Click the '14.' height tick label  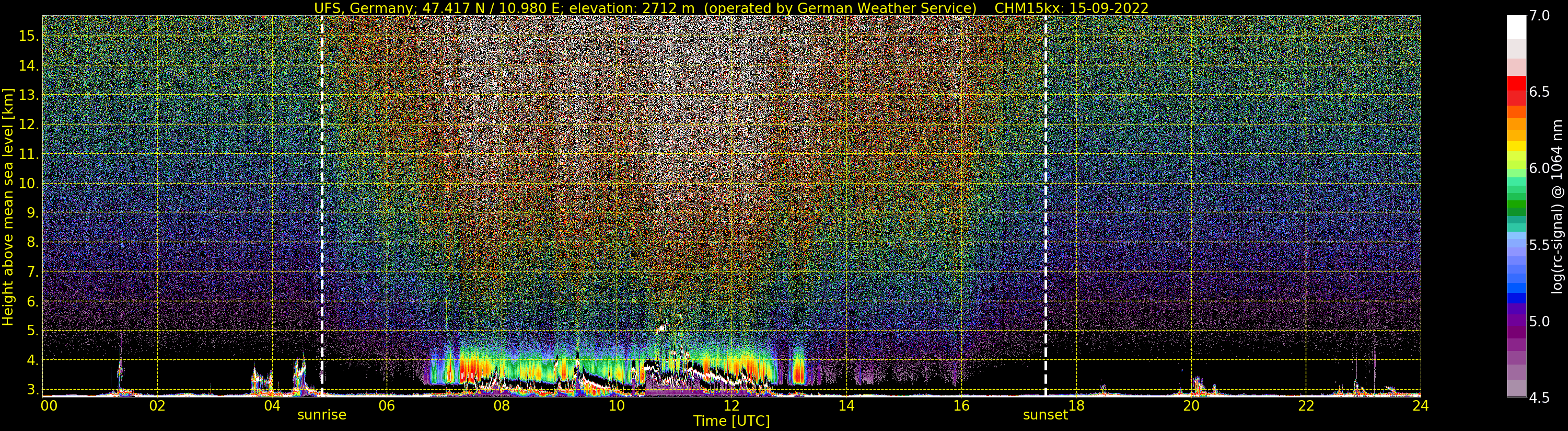click(29, 66)
